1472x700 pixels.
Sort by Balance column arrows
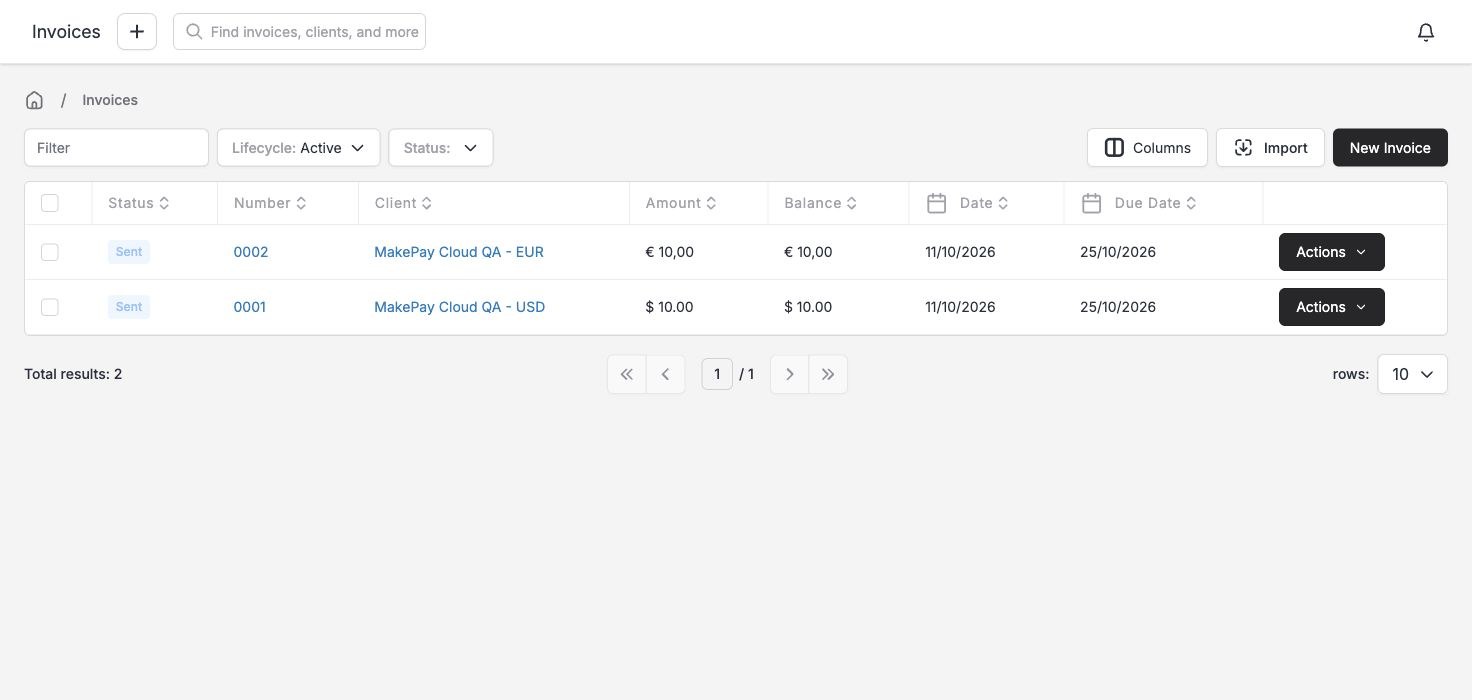pos(852,203)
